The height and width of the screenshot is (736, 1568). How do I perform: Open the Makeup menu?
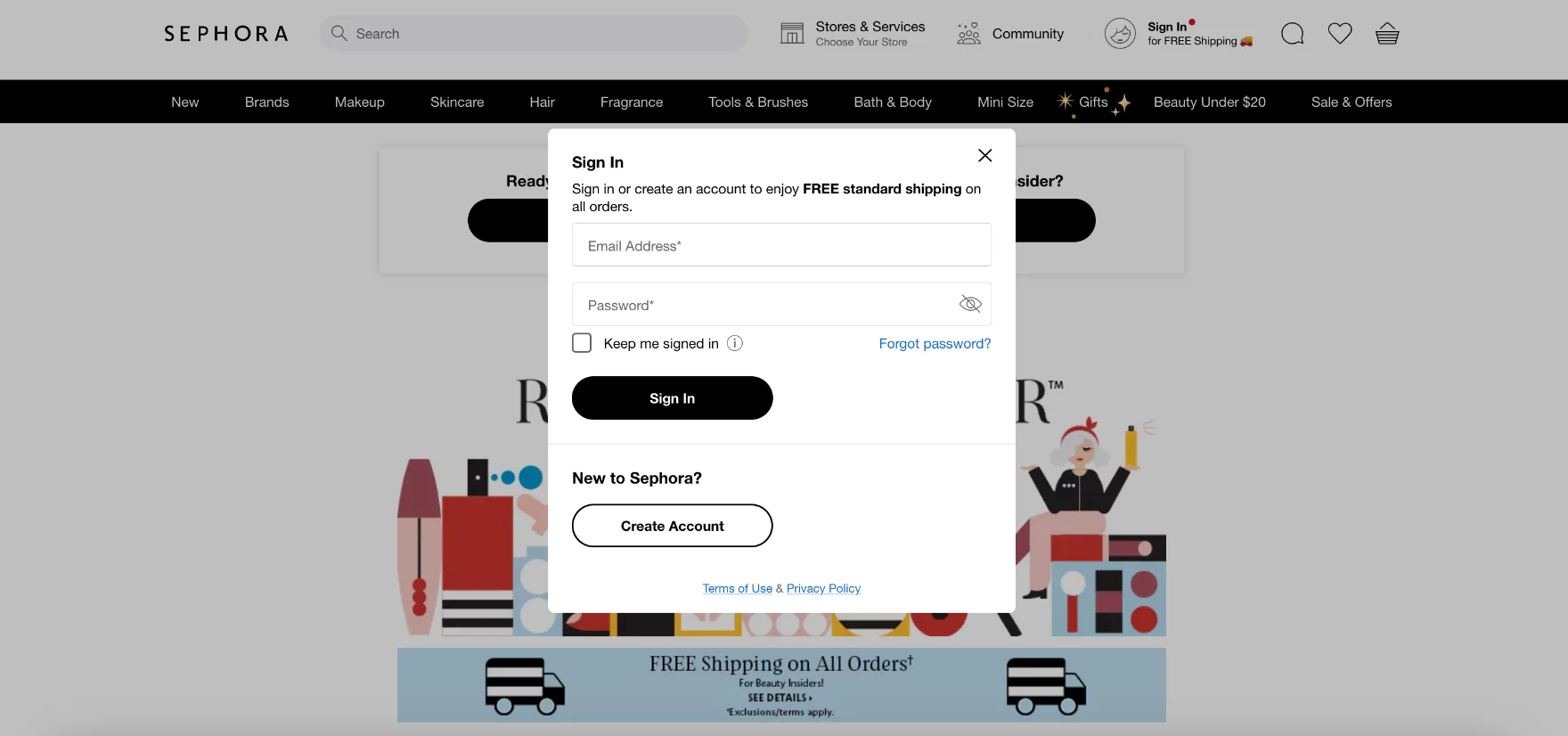pos(360,102)
